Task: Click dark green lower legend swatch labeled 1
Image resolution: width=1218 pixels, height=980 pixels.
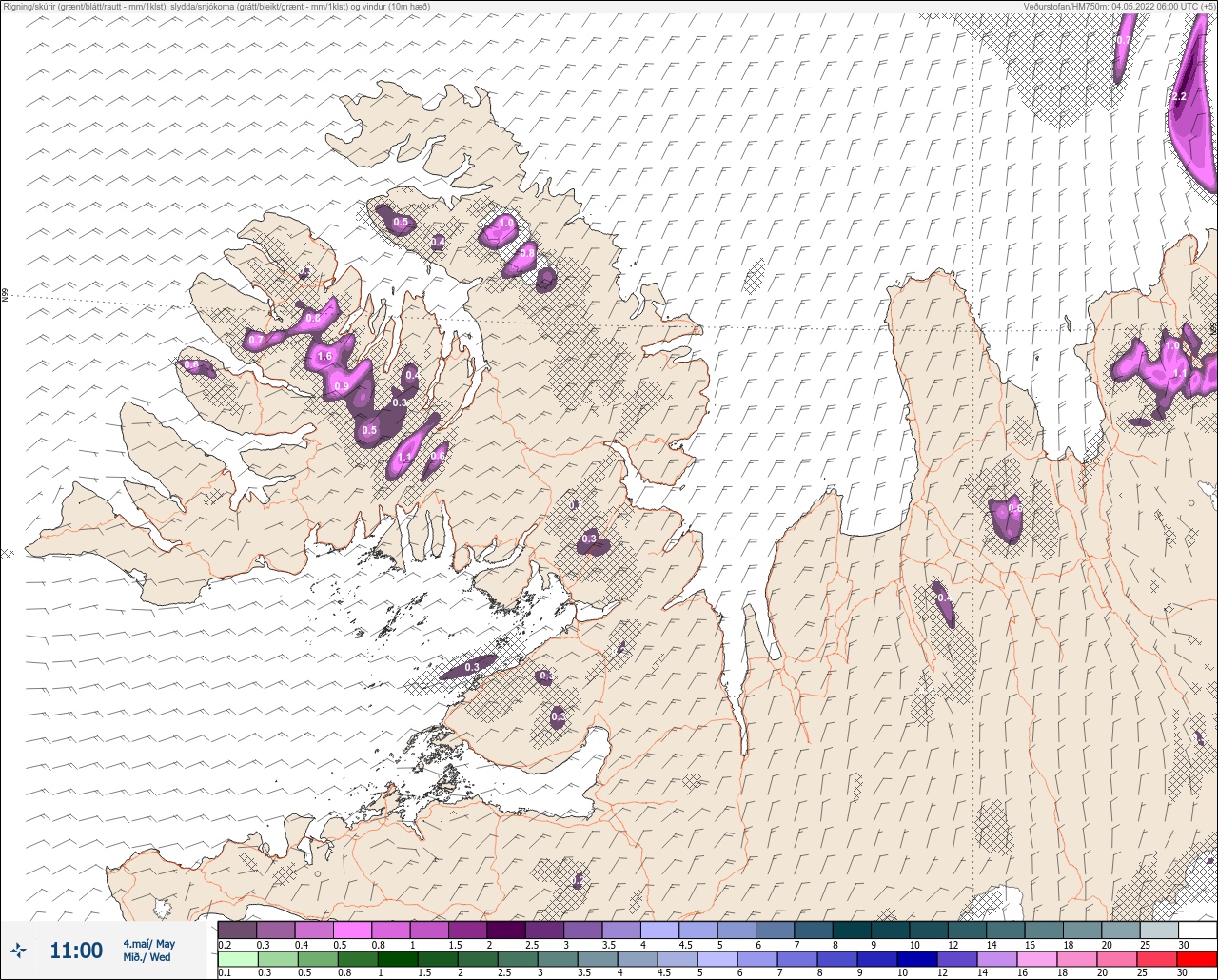Action: pyautogui.click(x=396, y=958)
